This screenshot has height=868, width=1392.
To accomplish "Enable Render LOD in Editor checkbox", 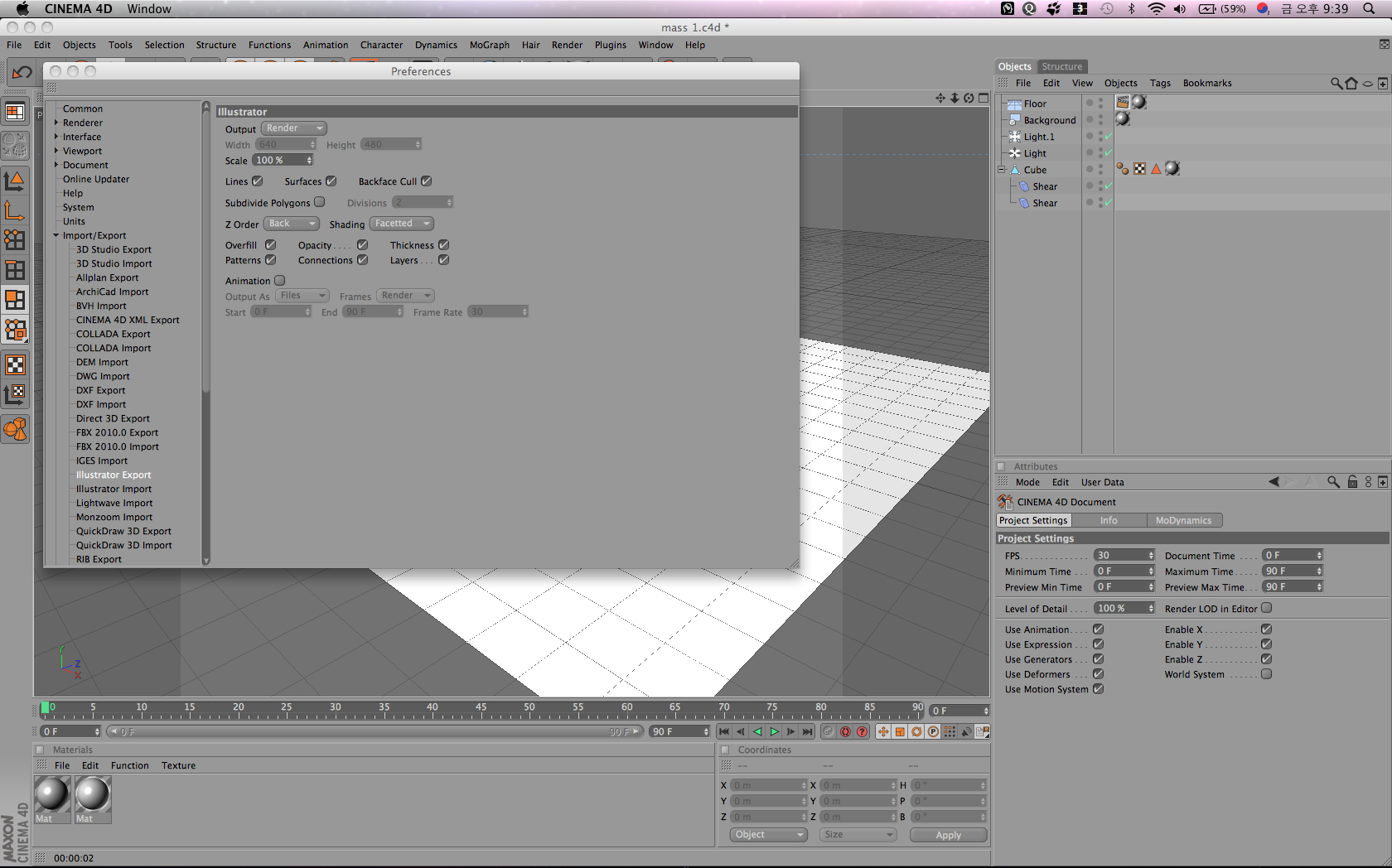I will [1267, 608].
